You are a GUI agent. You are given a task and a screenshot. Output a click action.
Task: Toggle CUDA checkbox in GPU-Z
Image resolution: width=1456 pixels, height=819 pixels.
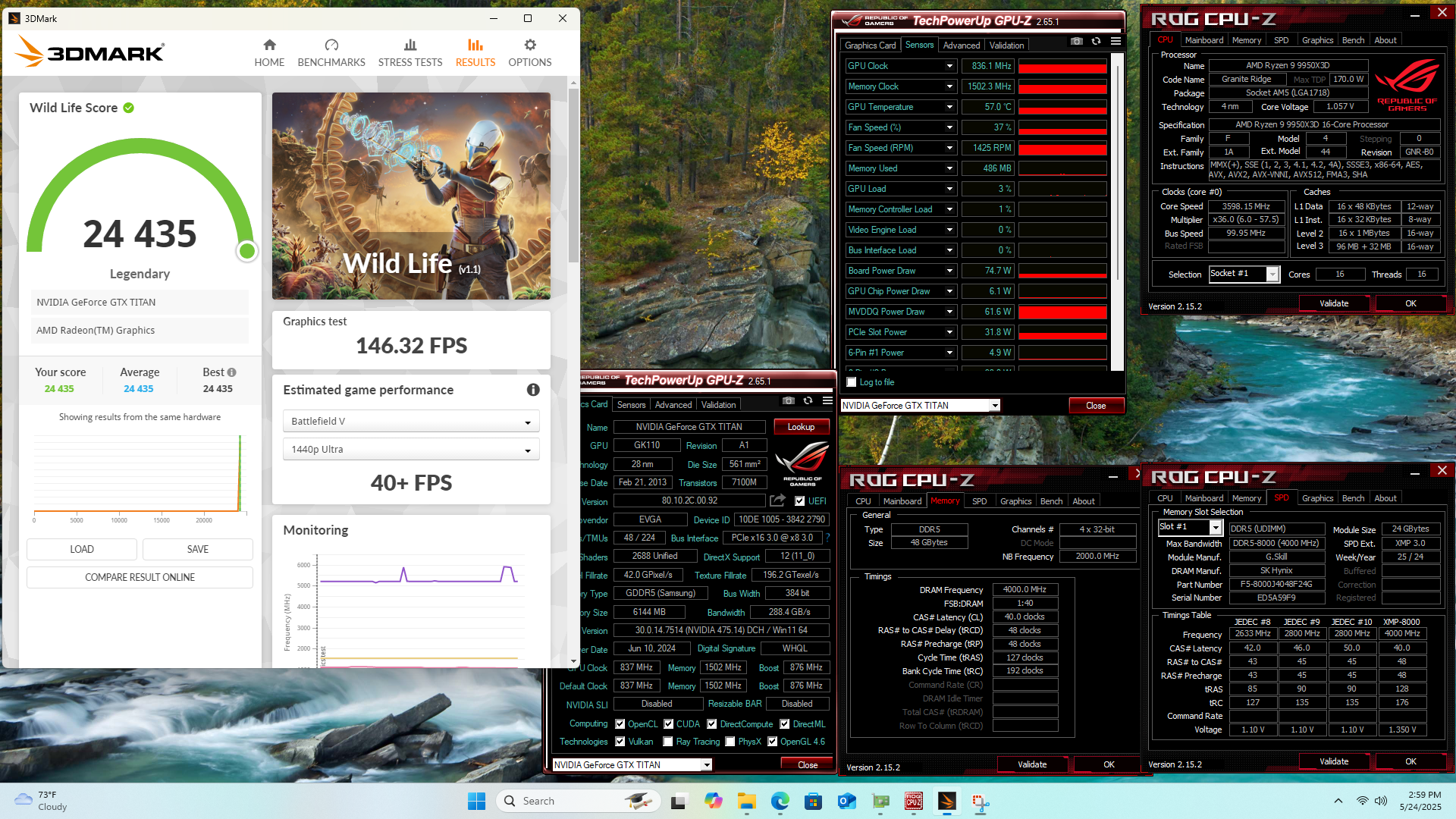tap(669, 724)
